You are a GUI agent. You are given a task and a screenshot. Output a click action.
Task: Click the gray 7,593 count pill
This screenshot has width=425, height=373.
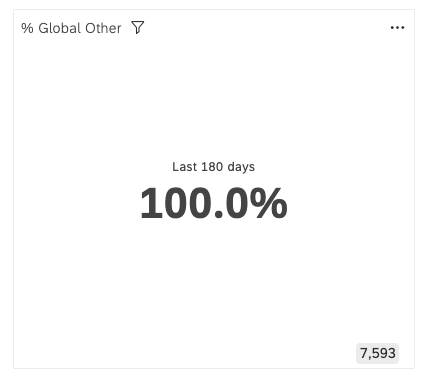(x=377, y=353)
